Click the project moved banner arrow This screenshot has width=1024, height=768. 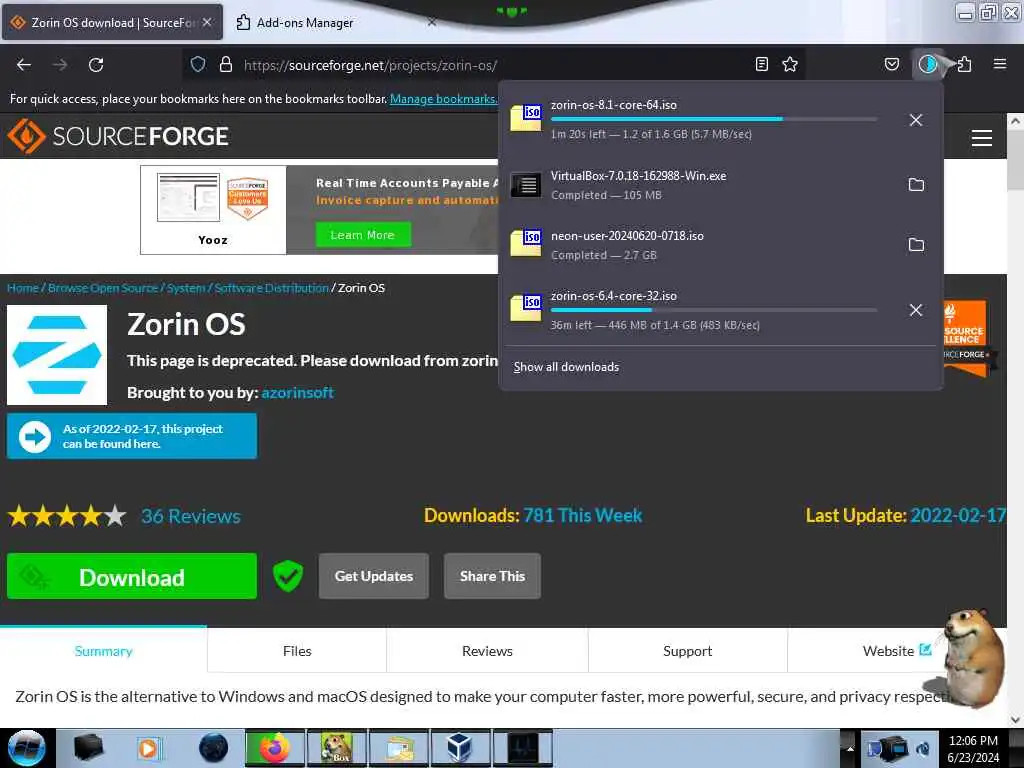35,437
